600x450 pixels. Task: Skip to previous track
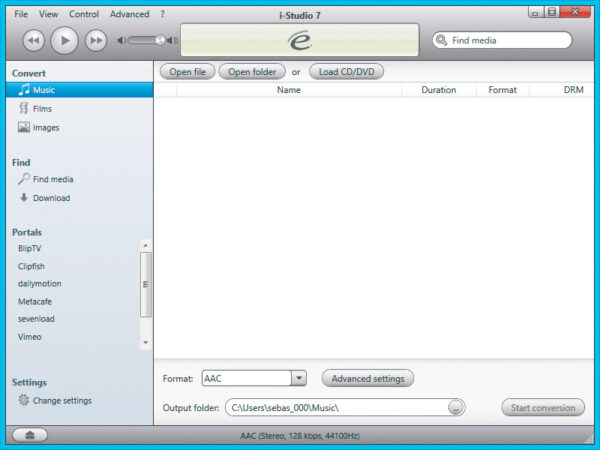(x=33, y=40)
